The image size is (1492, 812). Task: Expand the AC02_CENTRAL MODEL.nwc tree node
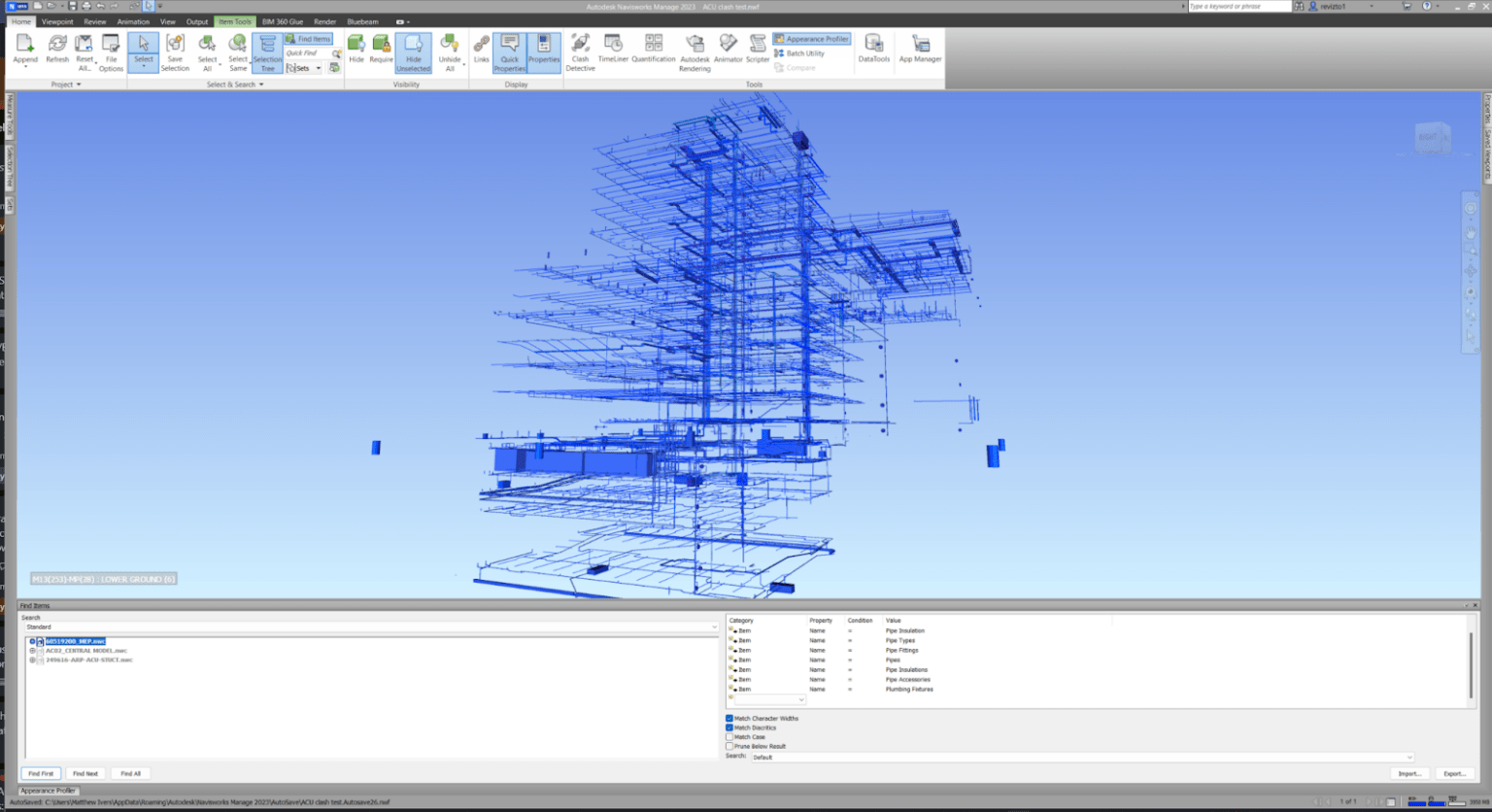pyautogui.click(x=32, y=651)
